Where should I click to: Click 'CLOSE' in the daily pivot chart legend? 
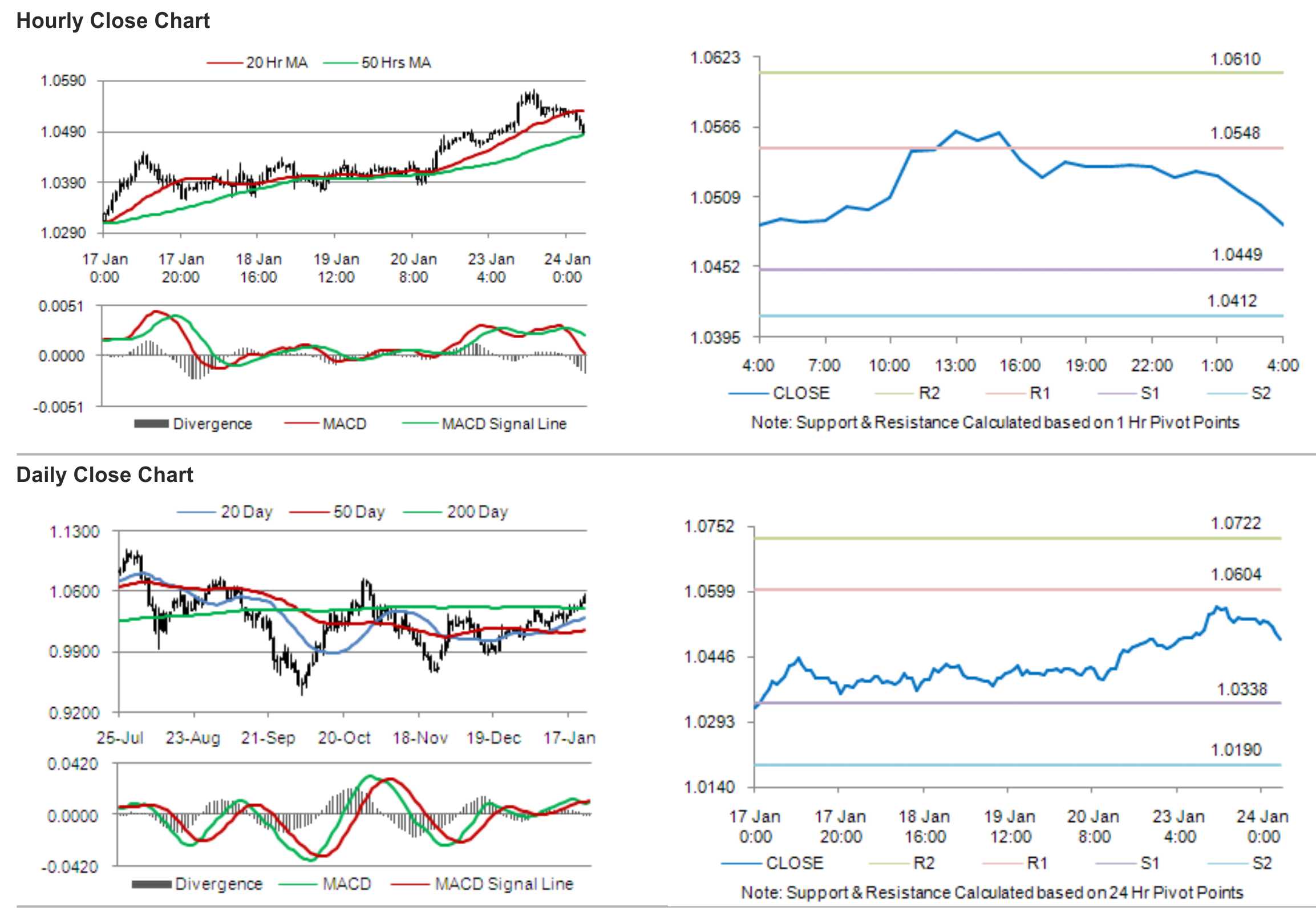[x=795, y=863]
